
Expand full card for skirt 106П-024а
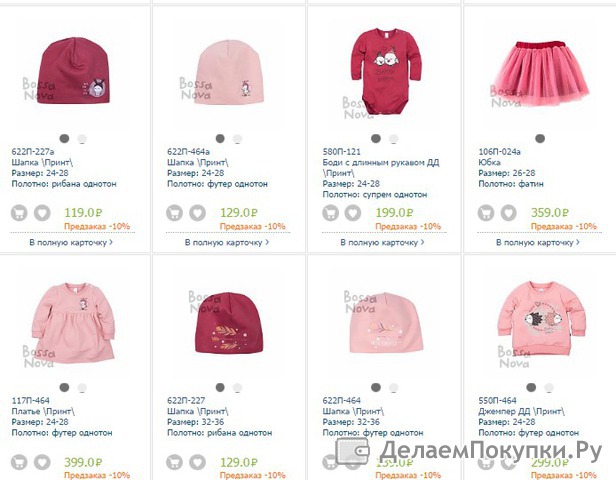pyautogui.click(x=538, y=242)
